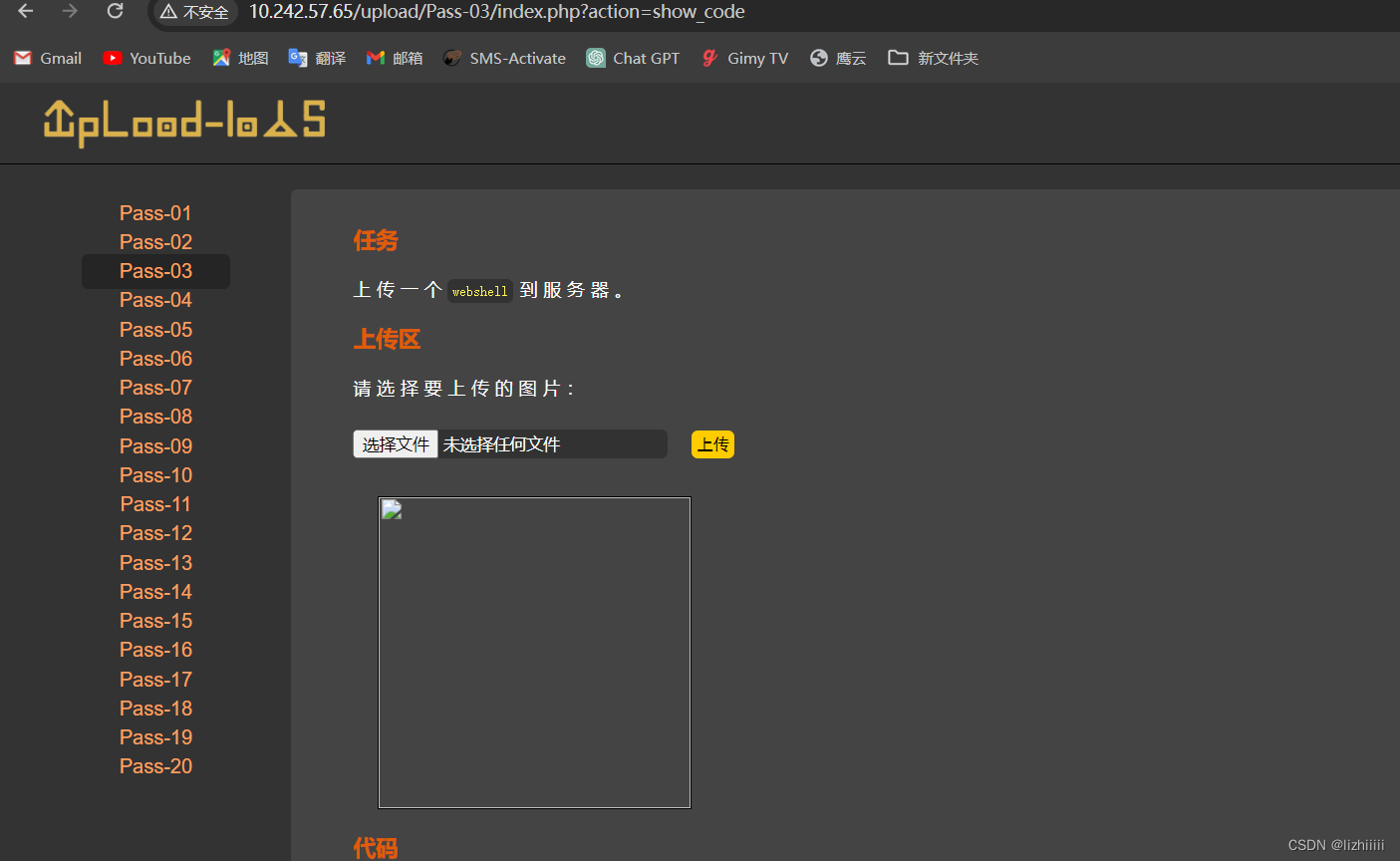Click the 选择文件 choose file button
This screenshot has width=1400, height=861.
point(396,444)
